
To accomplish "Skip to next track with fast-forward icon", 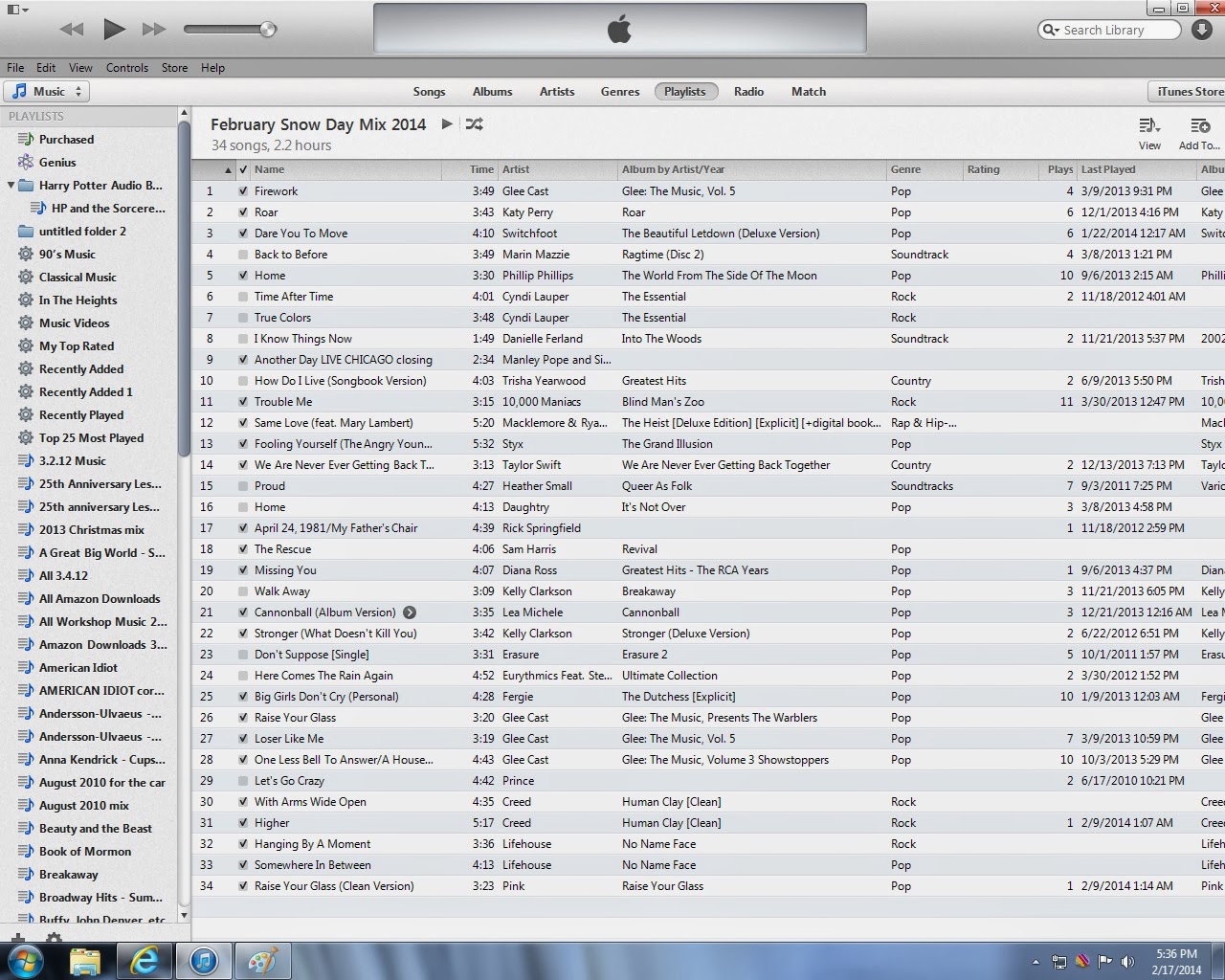I will 154,30.
